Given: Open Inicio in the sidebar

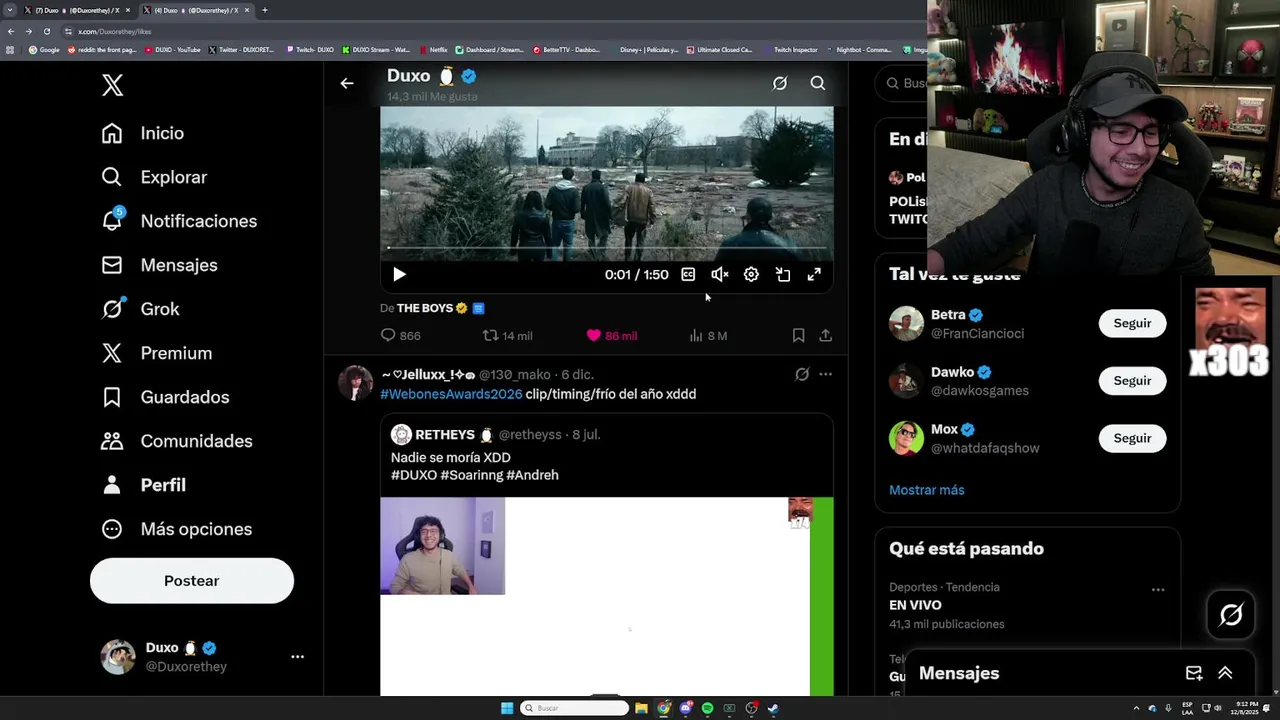Looking at the screenshot, I should (x=142, y=133).
